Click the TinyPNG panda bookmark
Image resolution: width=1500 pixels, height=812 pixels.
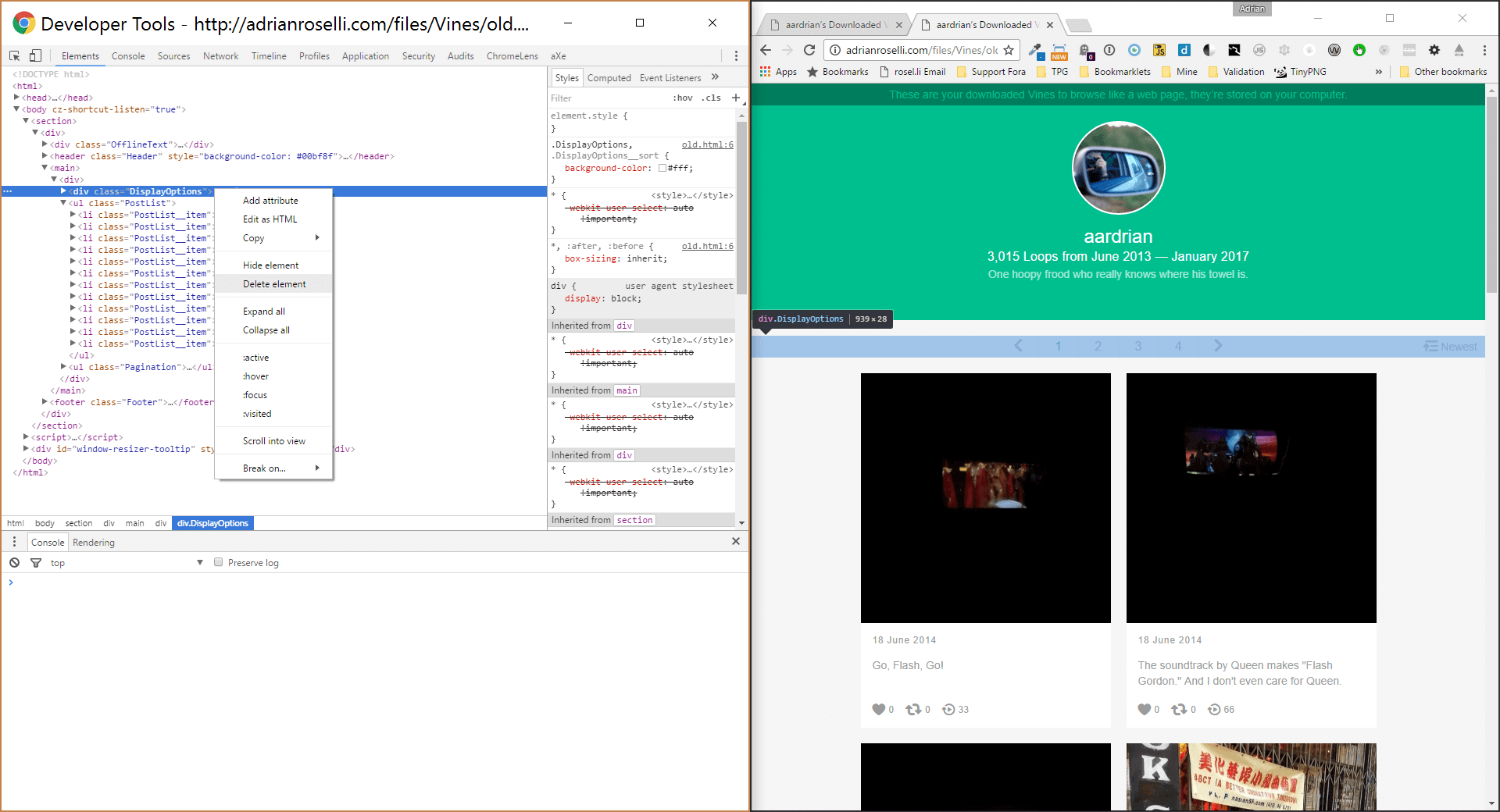pos(1301,72)
